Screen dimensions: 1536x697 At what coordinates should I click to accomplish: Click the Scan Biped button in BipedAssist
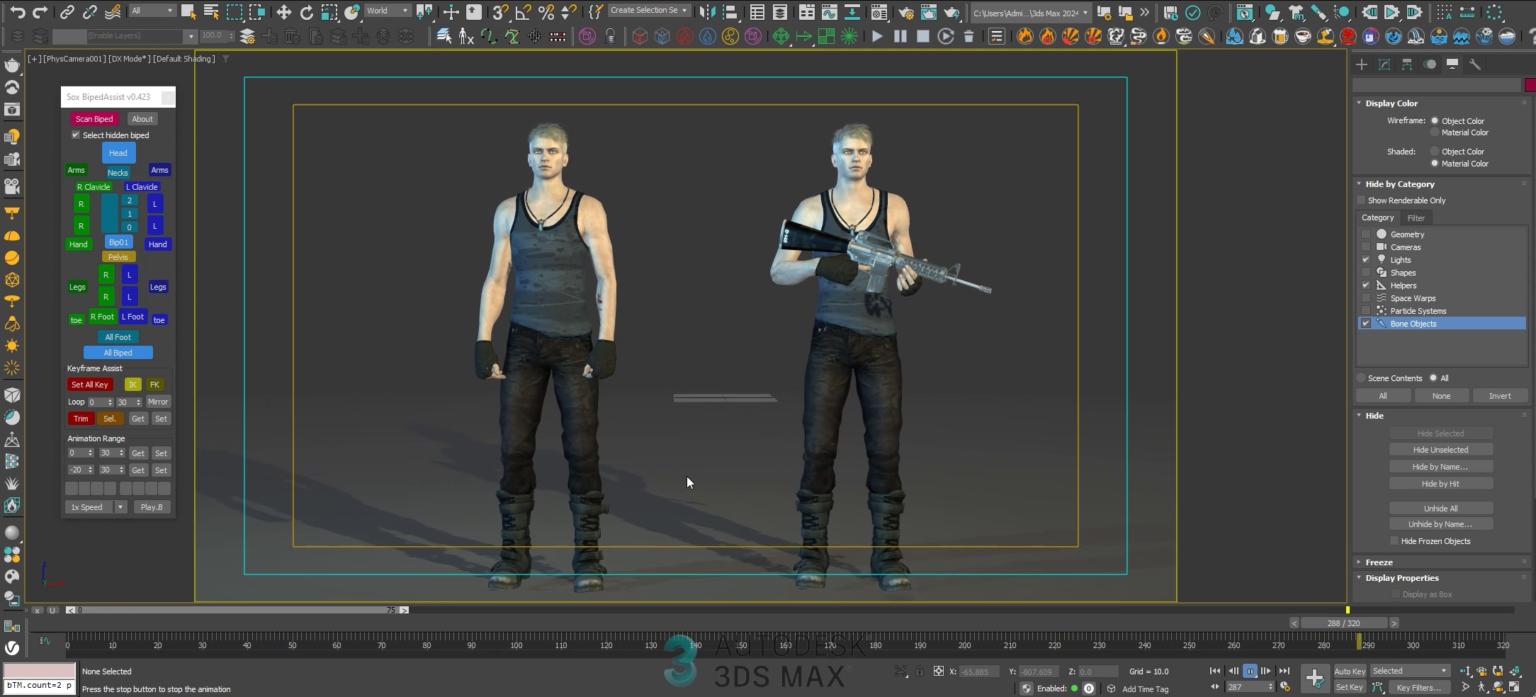pos(94,118)
